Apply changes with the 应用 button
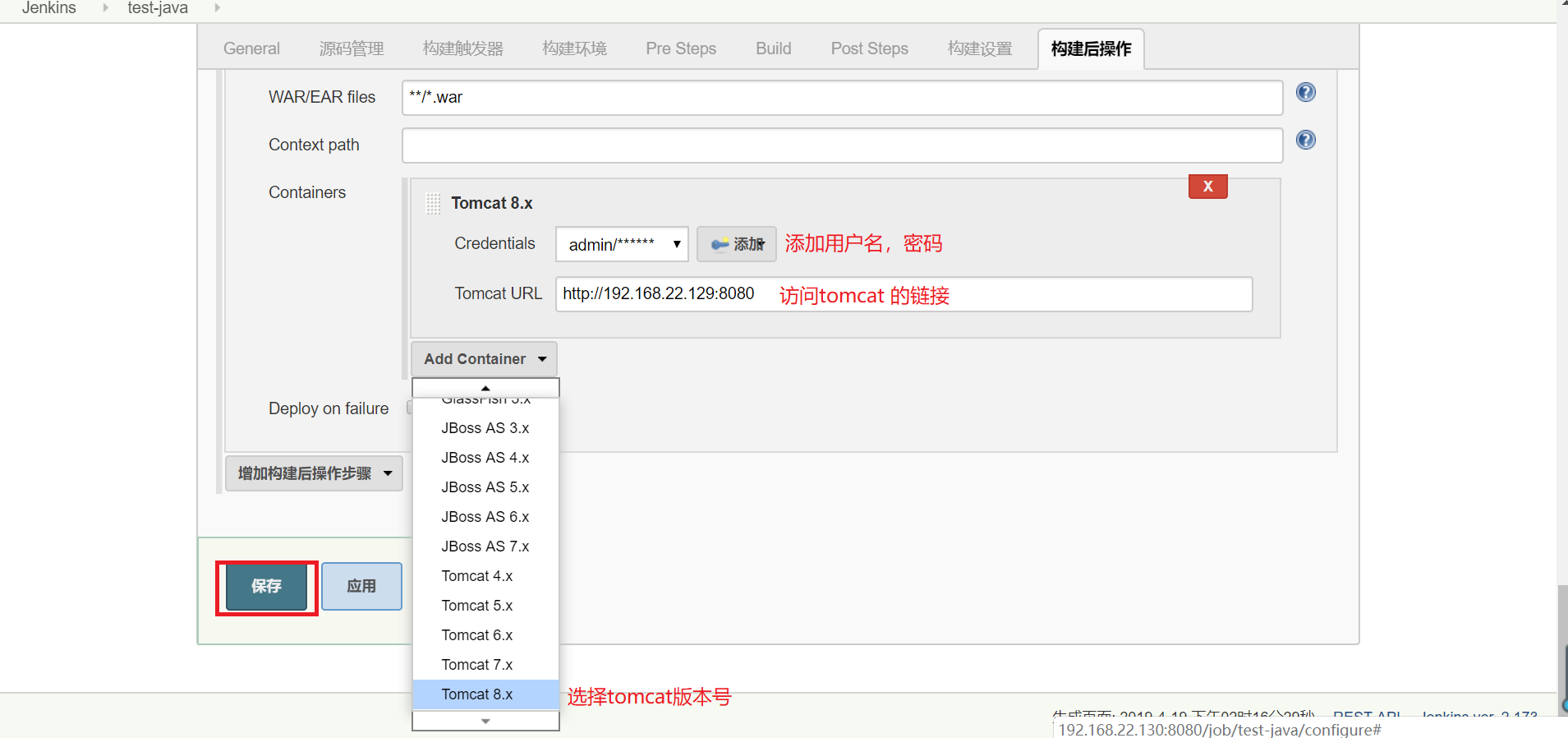 pos(361,586)
